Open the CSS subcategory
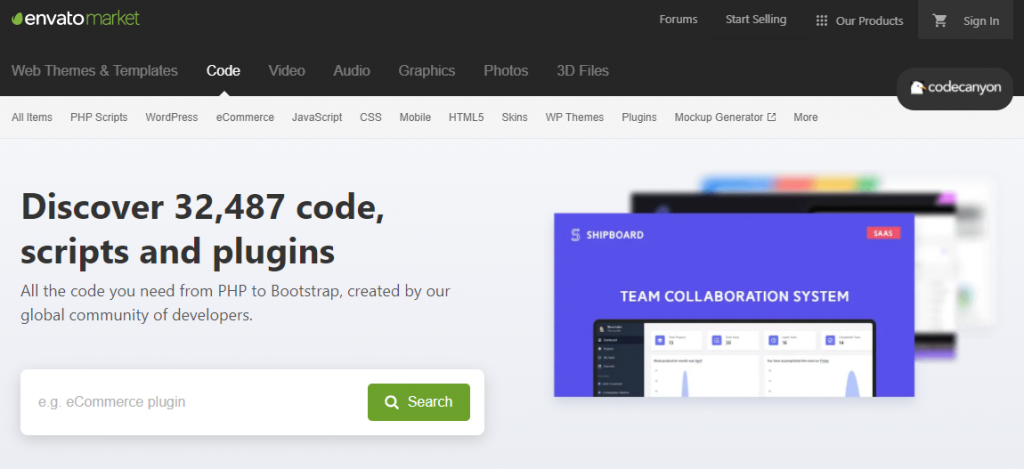This screenshot has width=1024, height=469. 370,118
